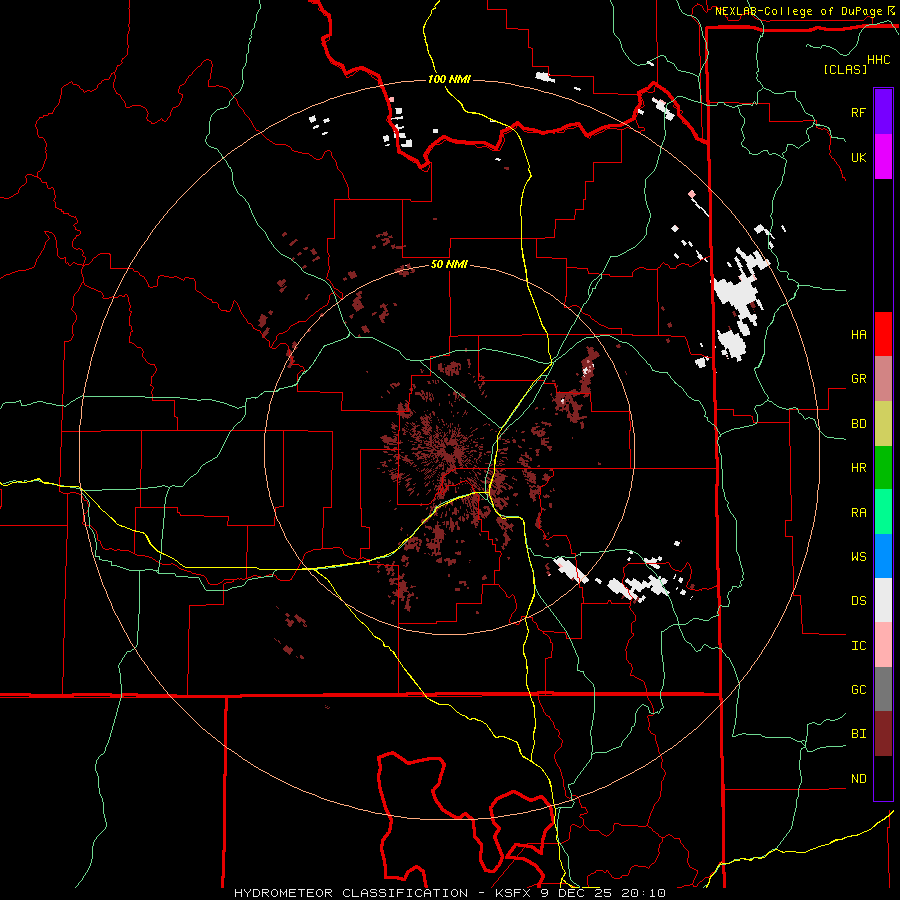Click the WS legend label
Screen dimensions: 900x900
coord(858,556)
